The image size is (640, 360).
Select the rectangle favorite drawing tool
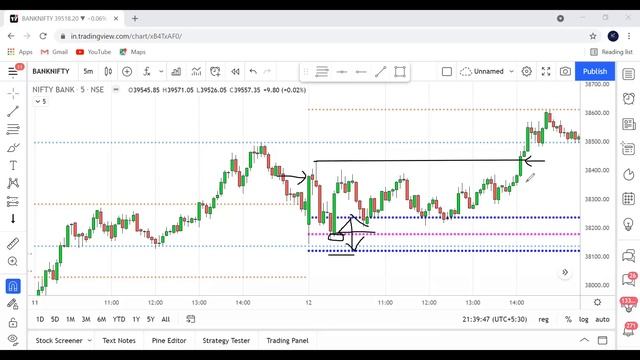(400, 72)
